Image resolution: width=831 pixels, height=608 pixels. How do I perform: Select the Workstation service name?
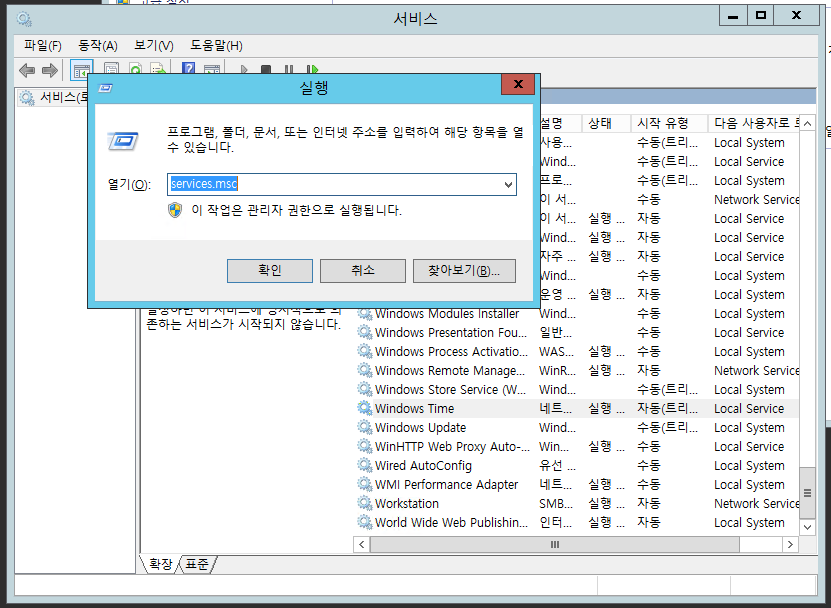coord(406,504)
